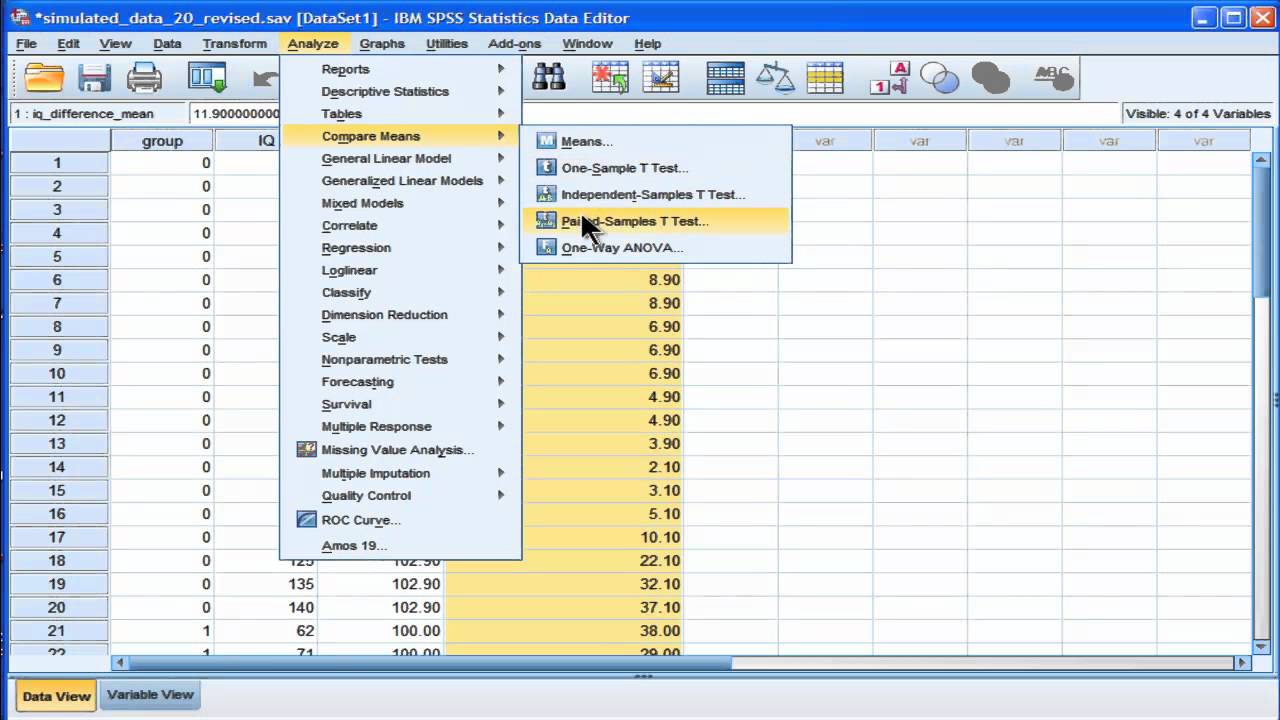The width and height of the screenshot is (1280, 720).
Task: Click the ROC Curve icon
Action: click(307, 520)
